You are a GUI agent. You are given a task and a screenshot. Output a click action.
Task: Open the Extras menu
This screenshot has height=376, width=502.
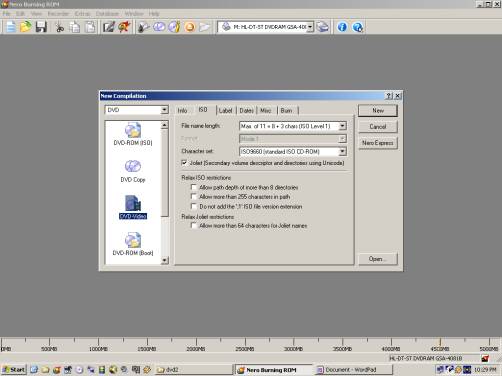82,14
